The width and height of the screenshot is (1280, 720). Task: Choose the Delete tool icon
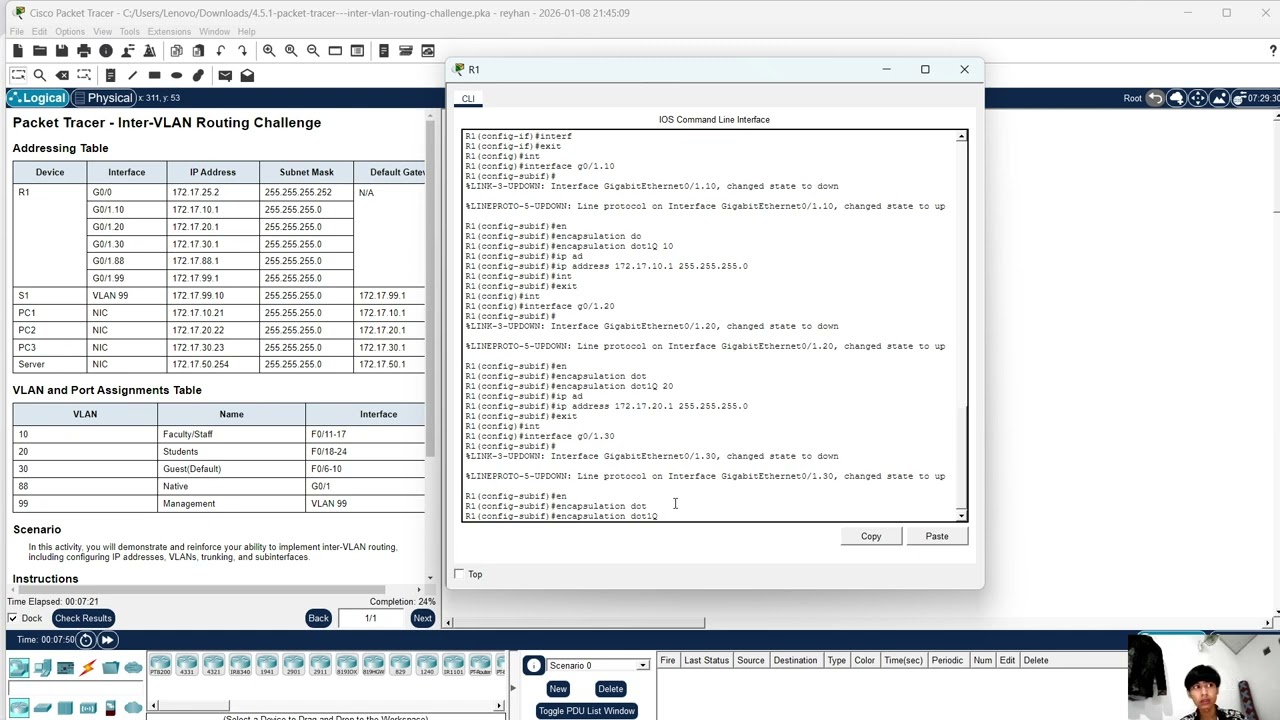coord(62,75)
